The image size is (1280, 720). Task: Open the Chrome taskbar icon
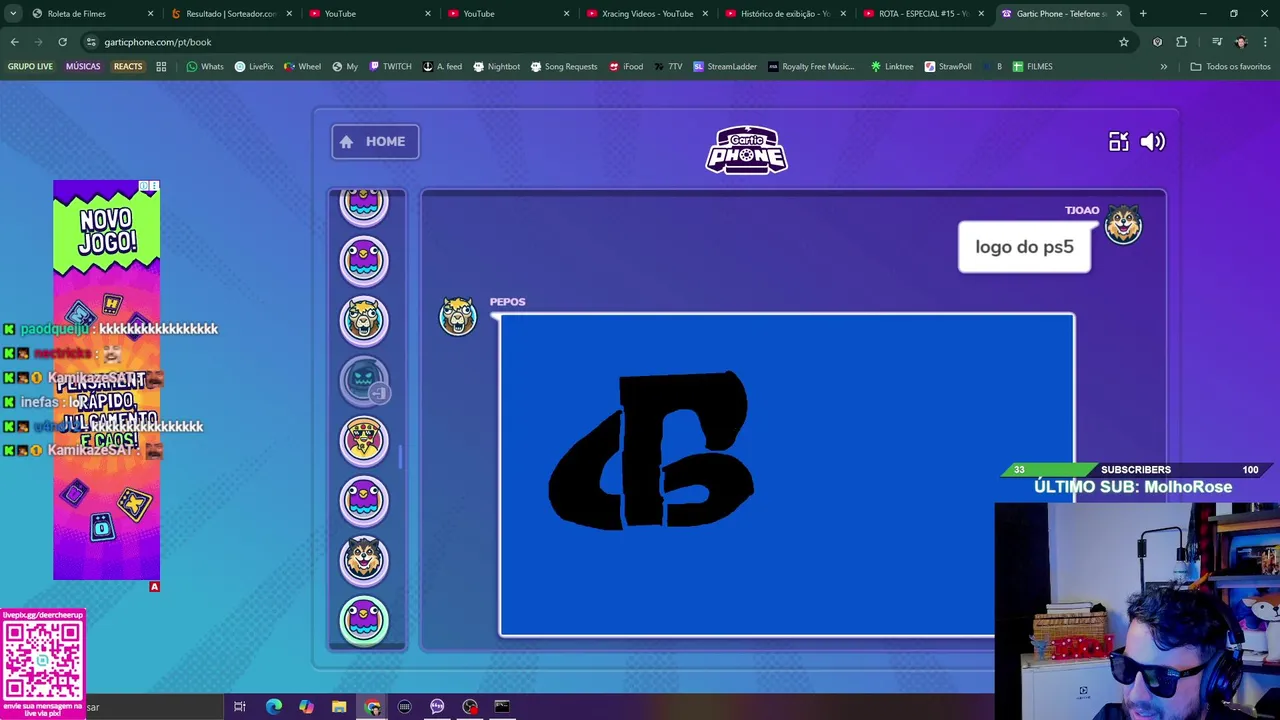[x=372, y=707]
